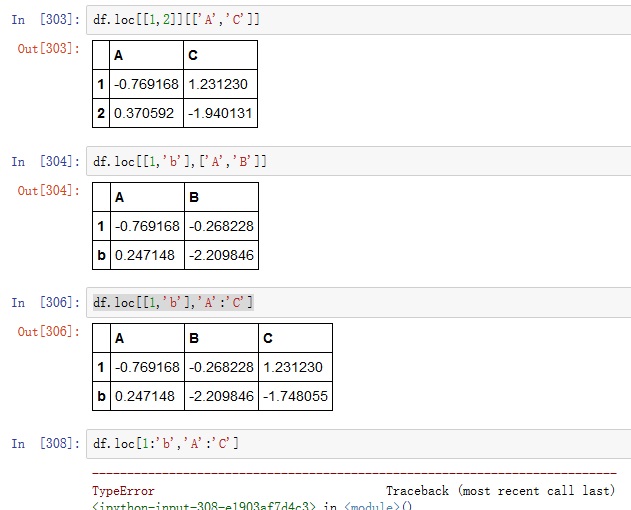Select the In [304] prompt label
The width and height of the screenshot is (631, 510).
[45, 161]
